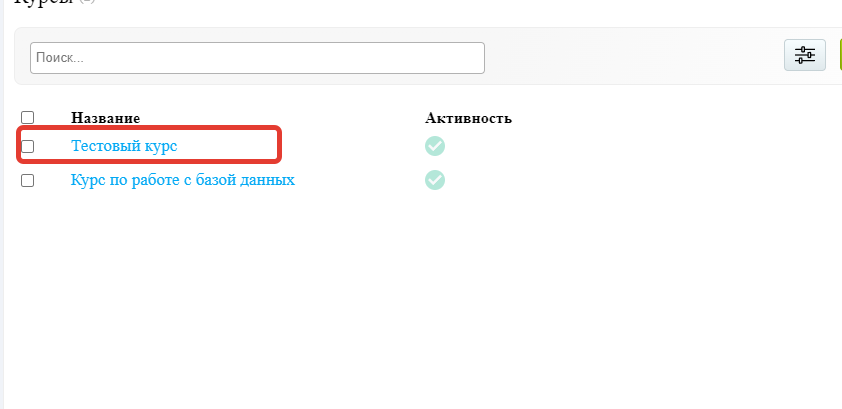Image resolution: width=842 pixels, height=409 pixels.
Task: Open Курс по работе с базой данных
Action: tap(182, 180)
